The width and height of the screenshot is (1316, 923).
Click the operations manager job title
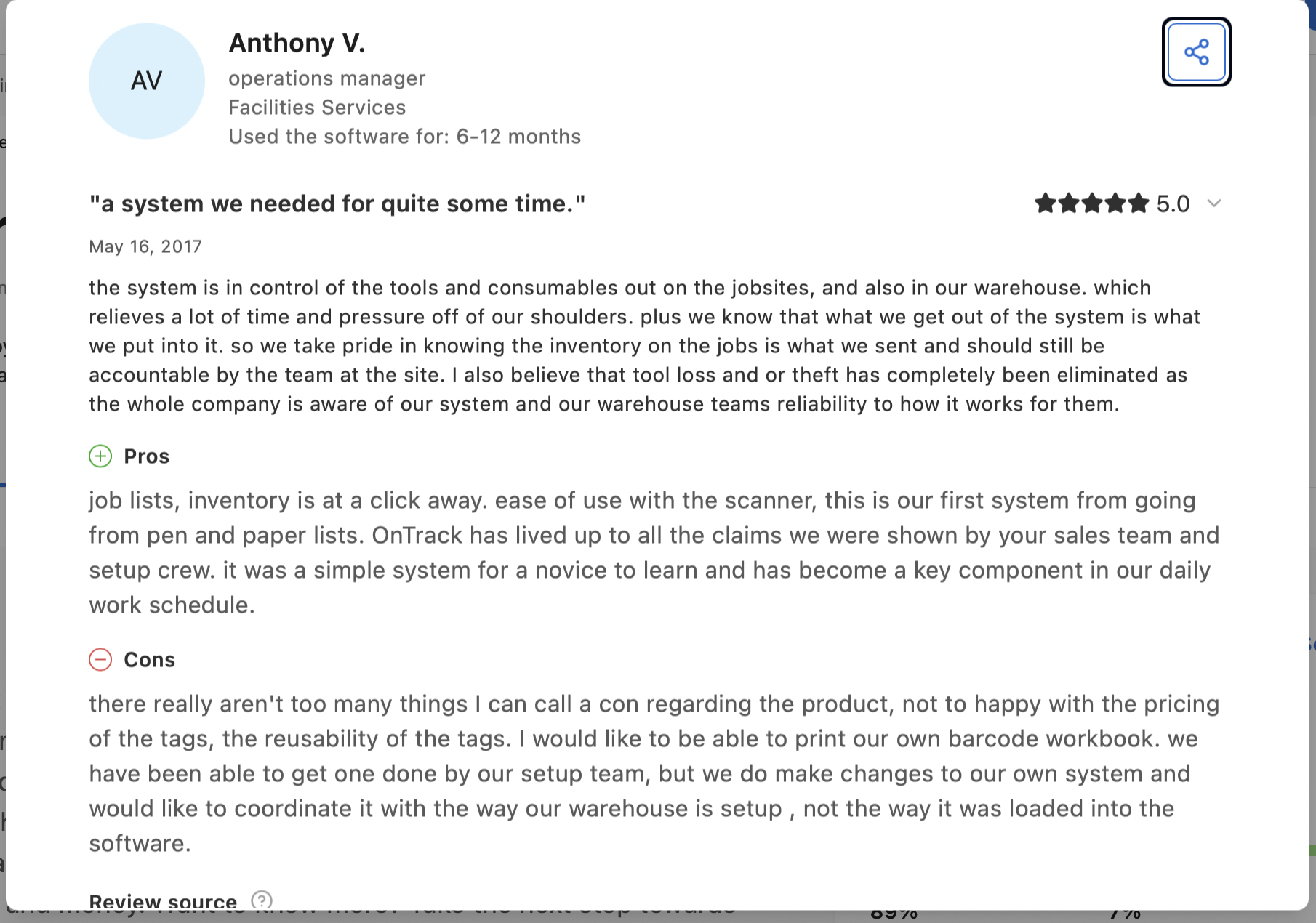coord(326,78)
